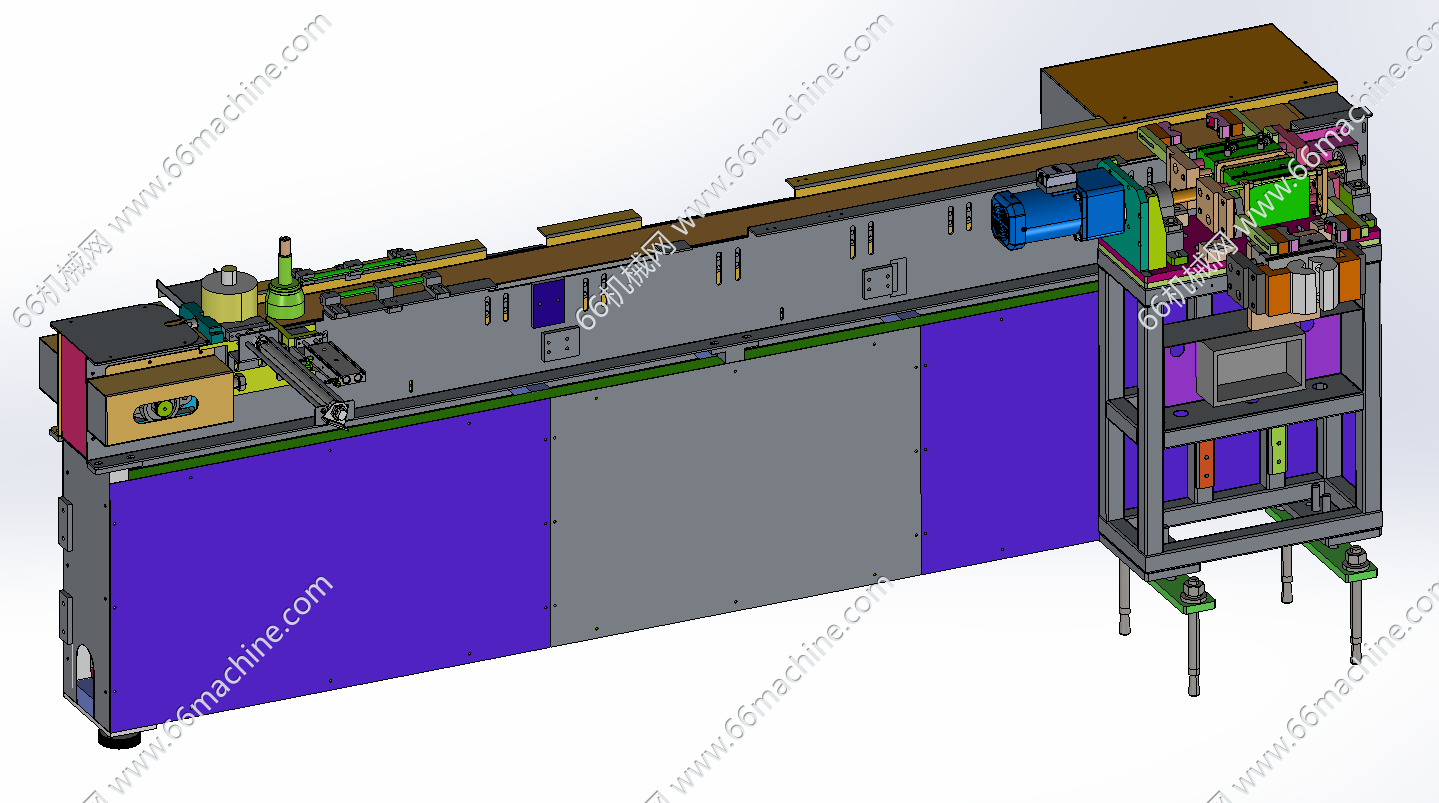Click the hex nut on right foot bracket

click(1356, 555)
